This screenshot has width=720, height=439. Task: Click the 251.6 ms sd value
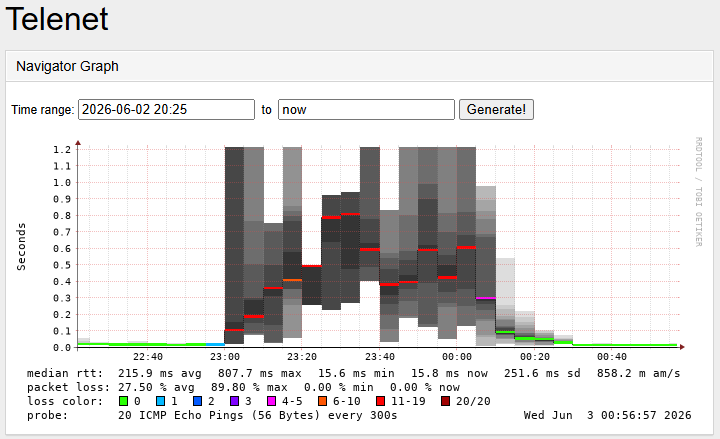coord(542,373)
